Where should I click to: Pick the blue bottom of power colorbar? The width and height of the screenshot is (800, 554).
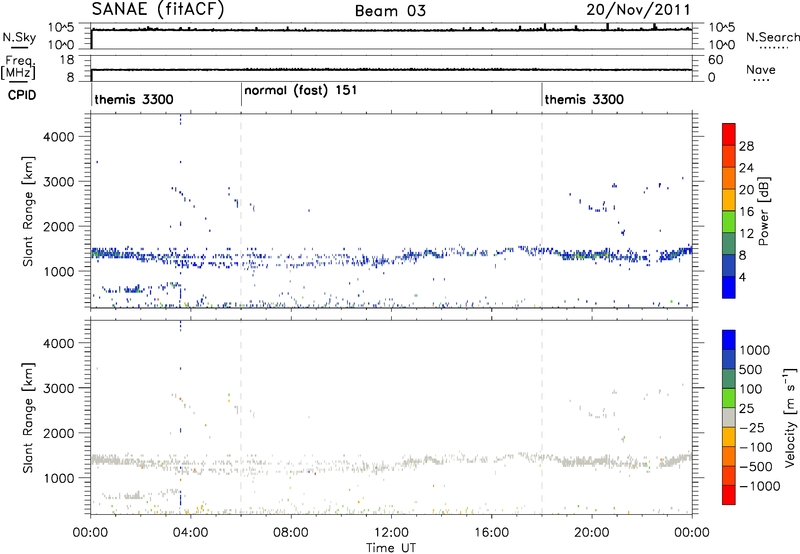tap(729, 287)
